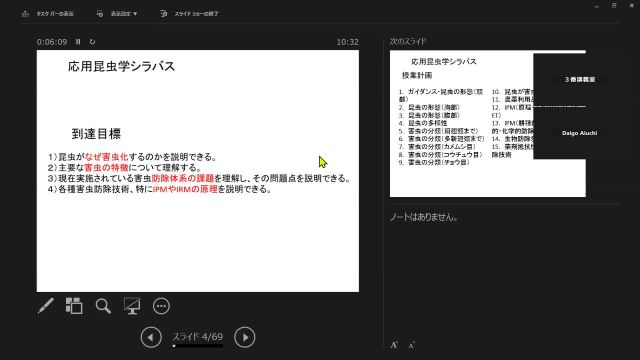This screenshot has height=360, width=640.
Task: Open the see all slides grid view
Action: coord(74,306)
